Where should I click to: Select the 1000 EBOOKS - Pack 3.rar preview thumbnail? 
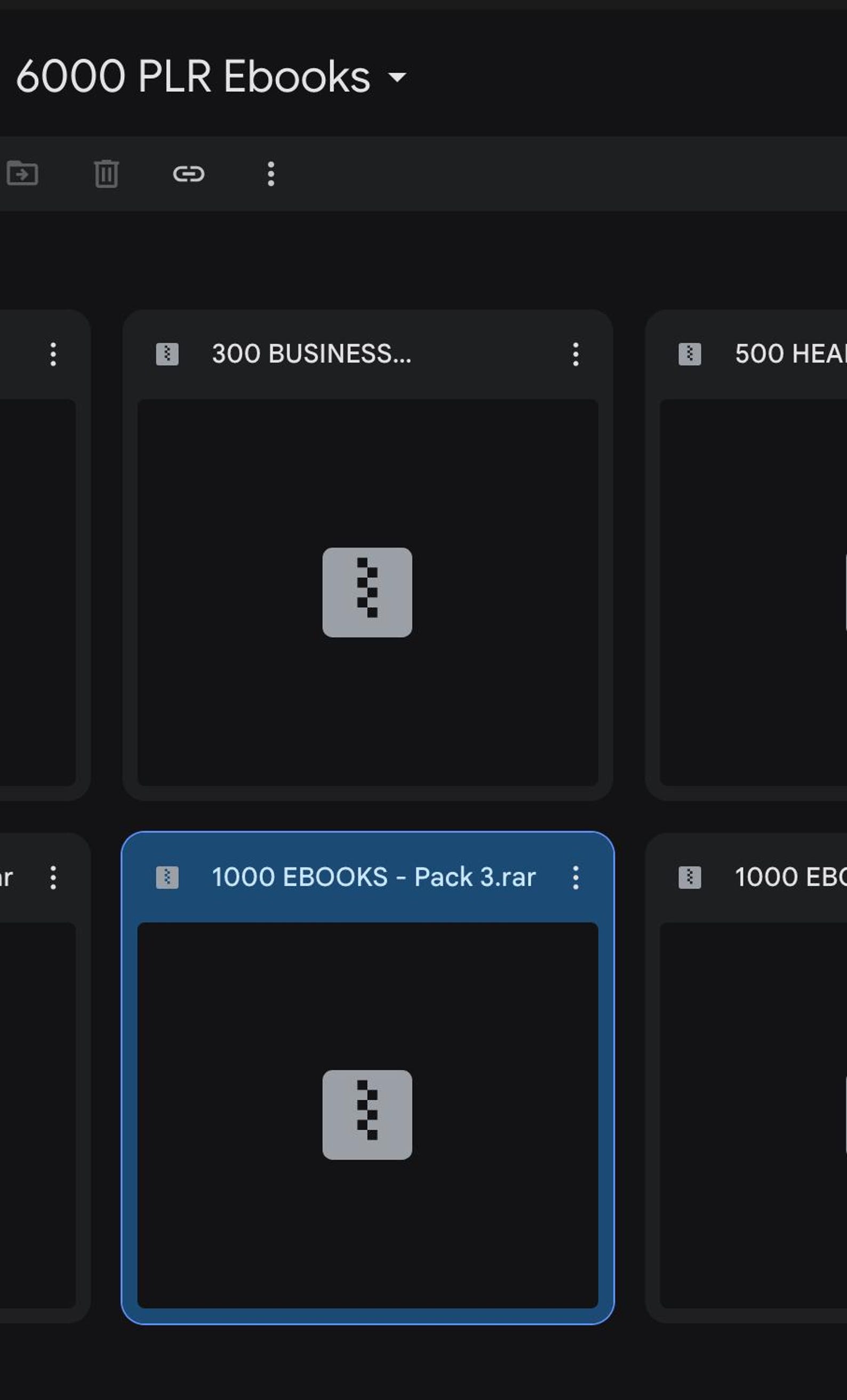368,1115
